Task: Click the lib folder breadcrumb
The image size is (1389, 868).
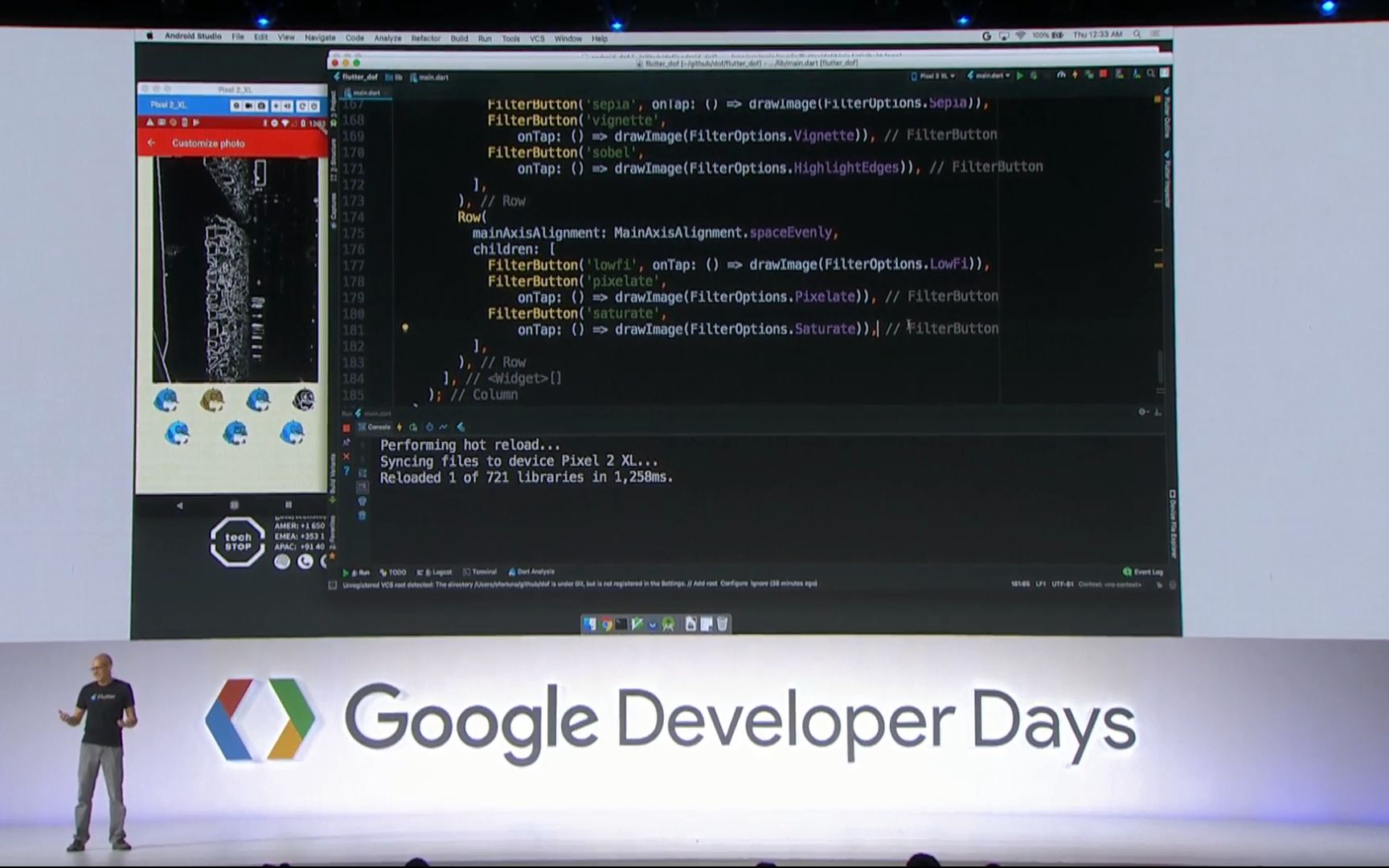Action: click(x=395, y=77)
